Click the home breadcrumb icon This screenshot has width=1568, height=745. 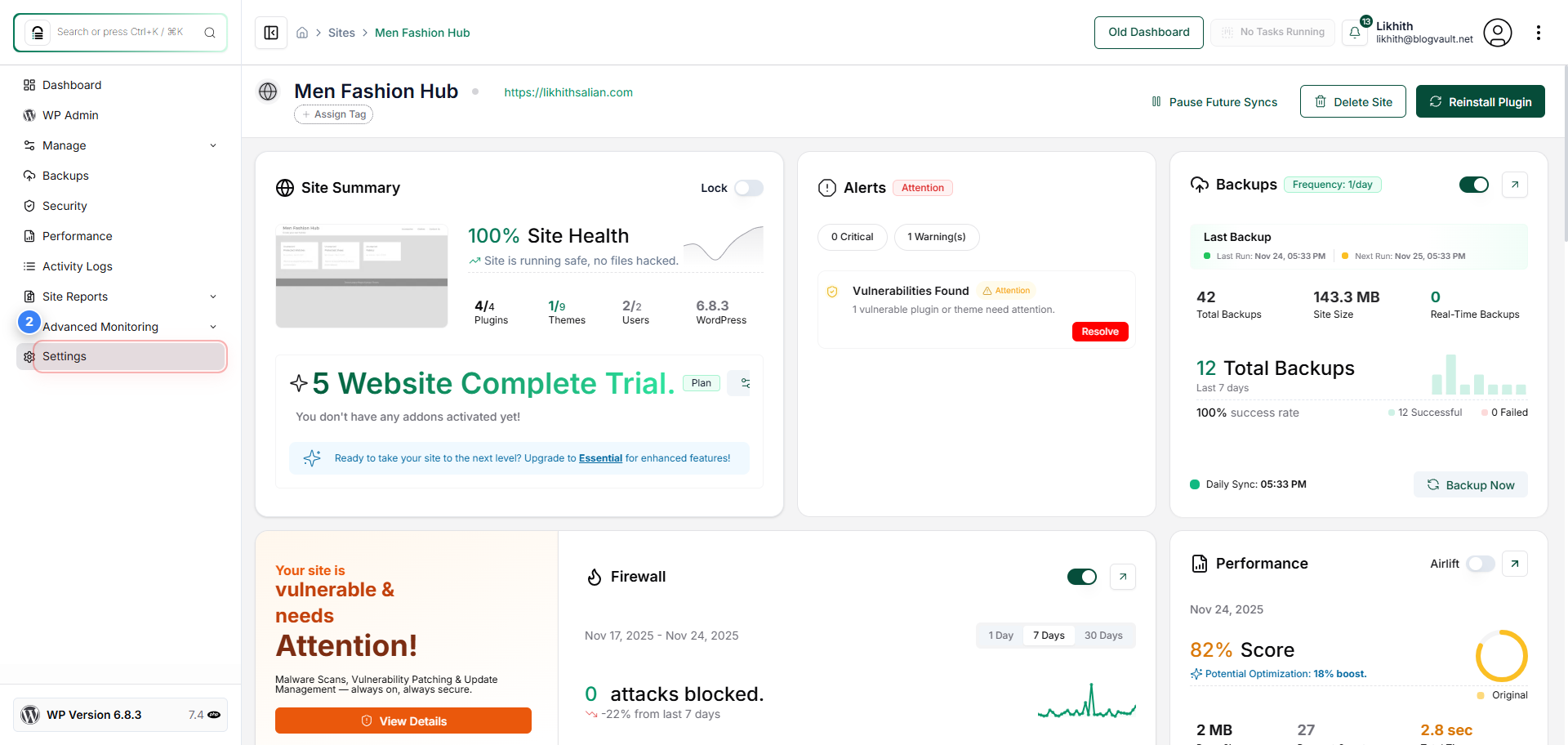[302, 33]
